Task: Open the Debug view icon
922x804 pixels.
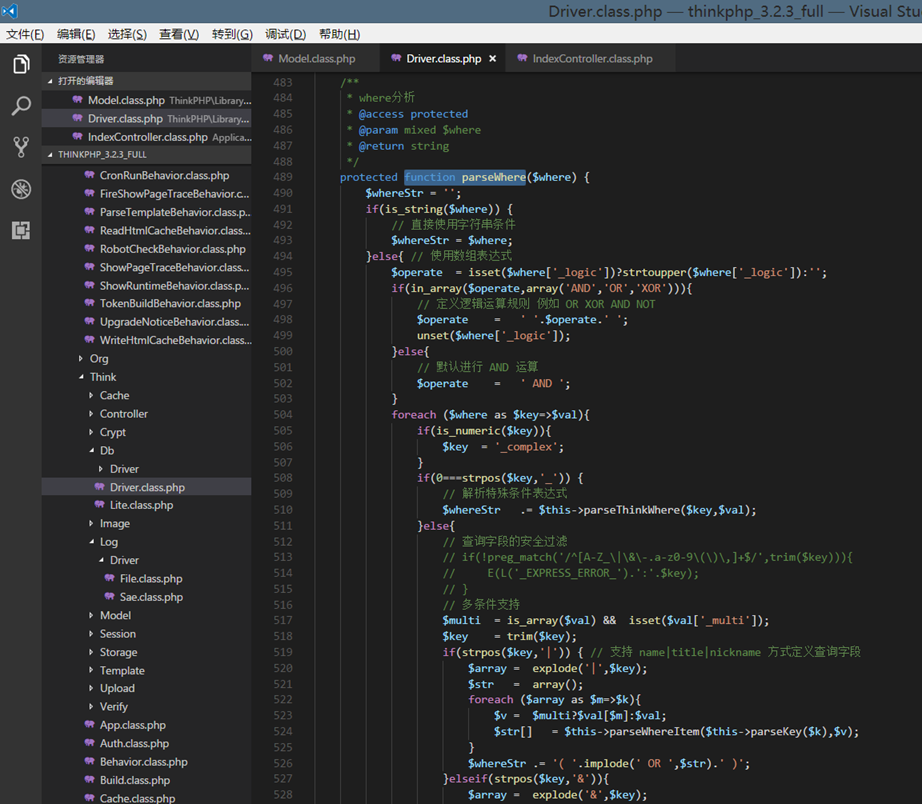Action: (x=21, y=189)
